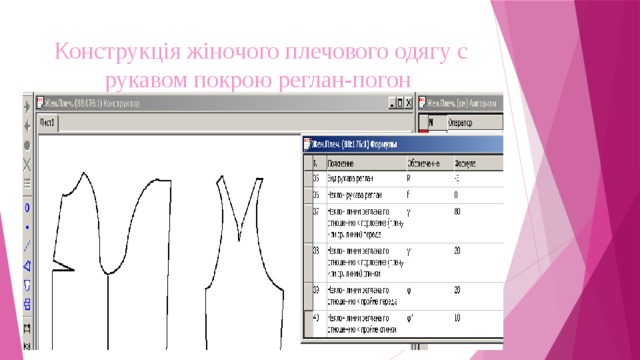Image resolution: width=640 pixels, height=360 pixels.
Task: Click the left arrow icon in left toolbar
Action: click(27, 127)
